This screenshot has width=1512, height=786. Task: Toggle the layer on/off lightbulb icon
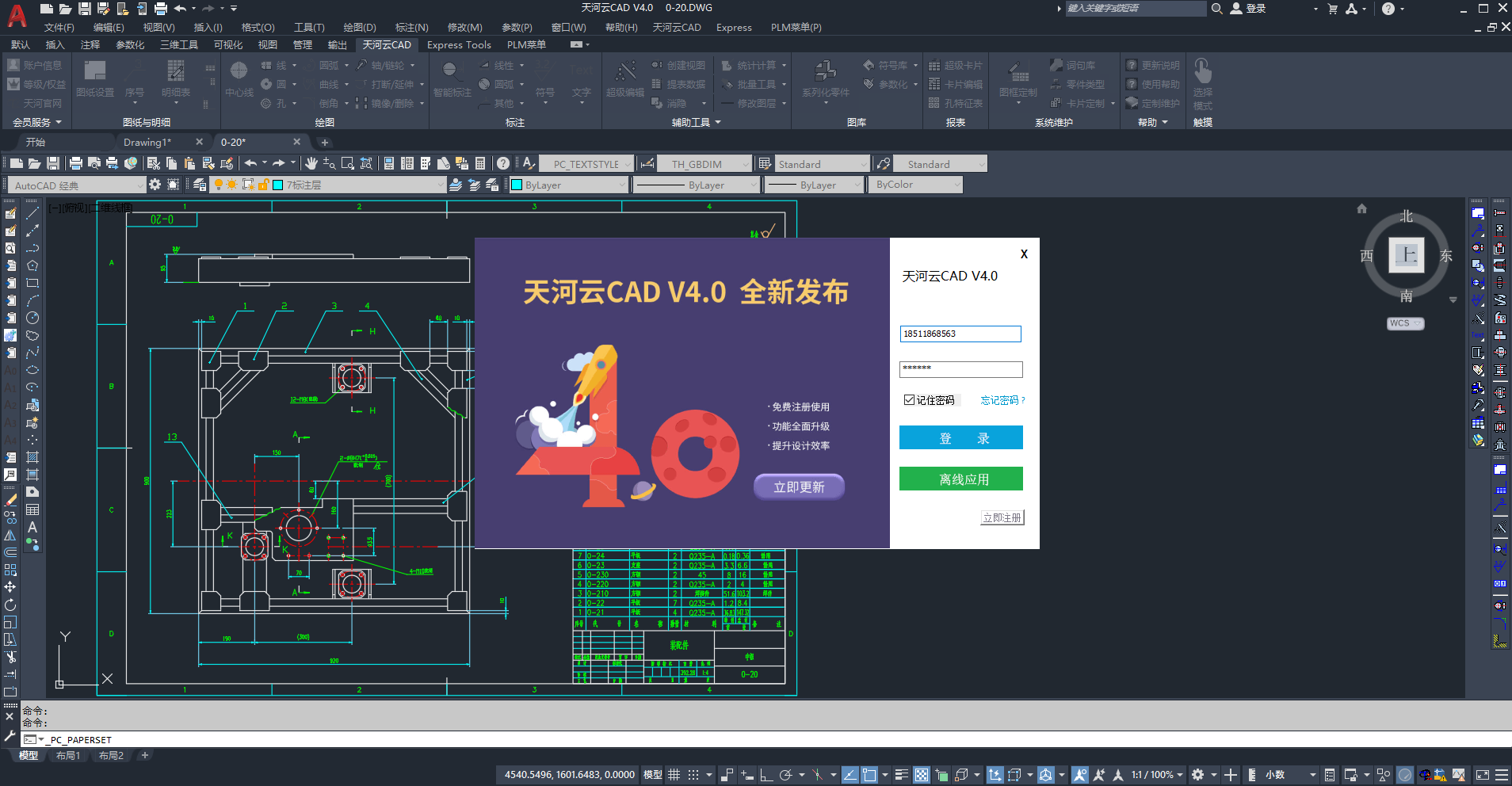coord(219,185)
